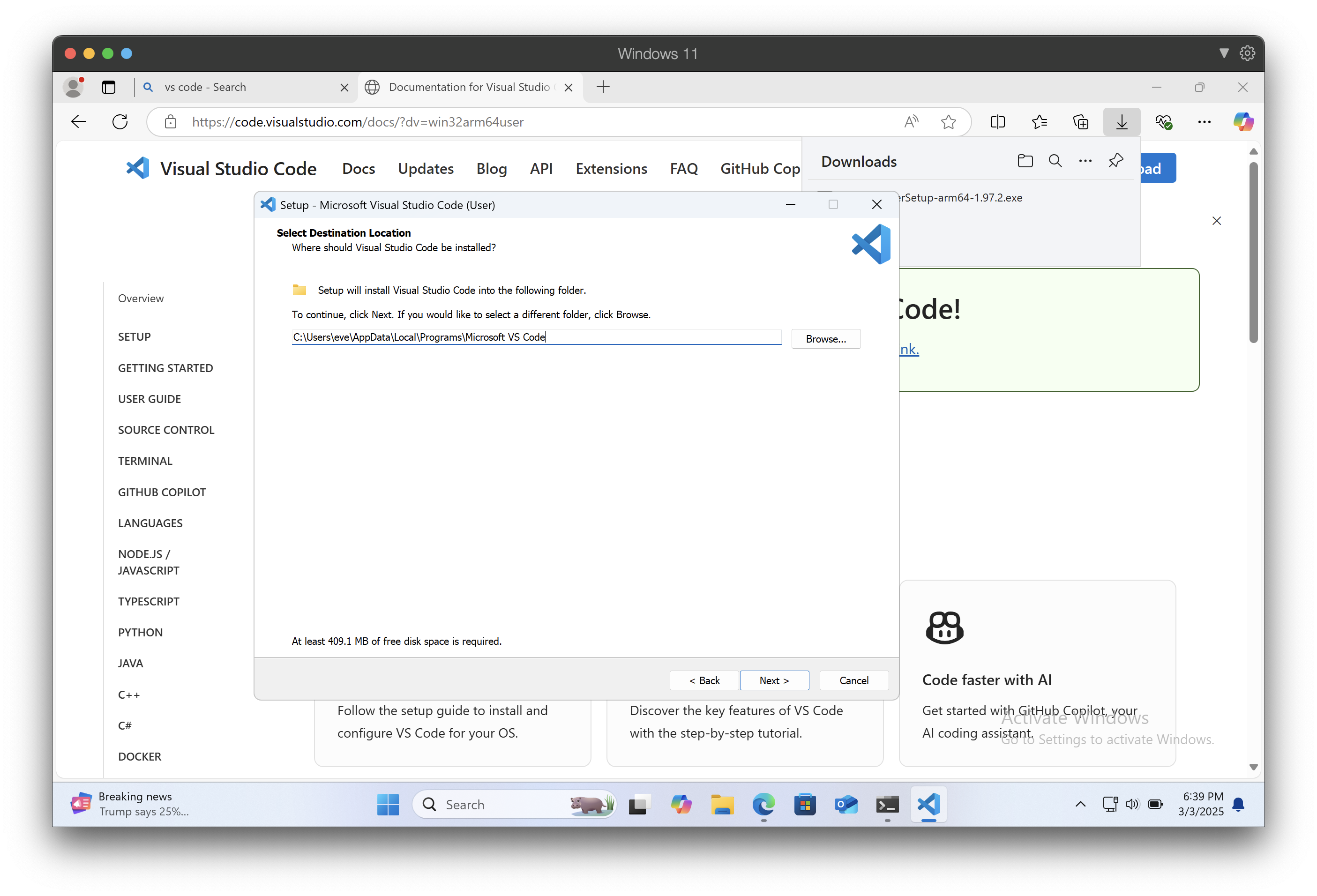Screen dimensions: 1317x896
Task: Open Copilot app from taskbar
Action: pos(681,804)
